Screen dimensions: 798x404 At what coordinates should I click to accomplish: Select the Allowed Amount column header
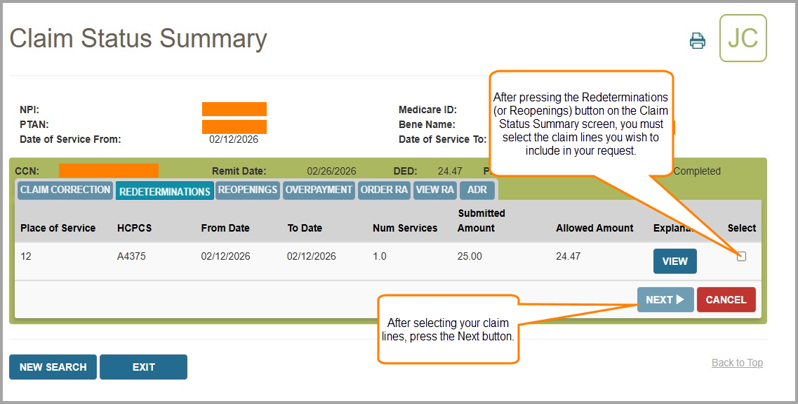coord(594,228)
